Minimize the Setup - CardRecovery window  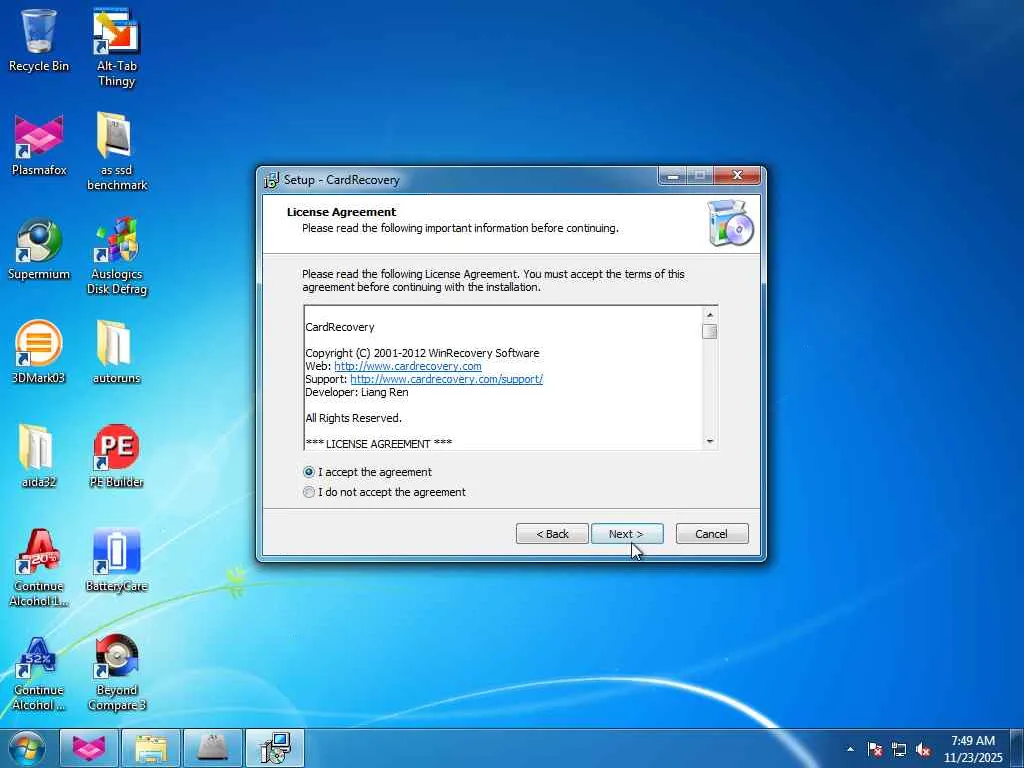(673, 175)
